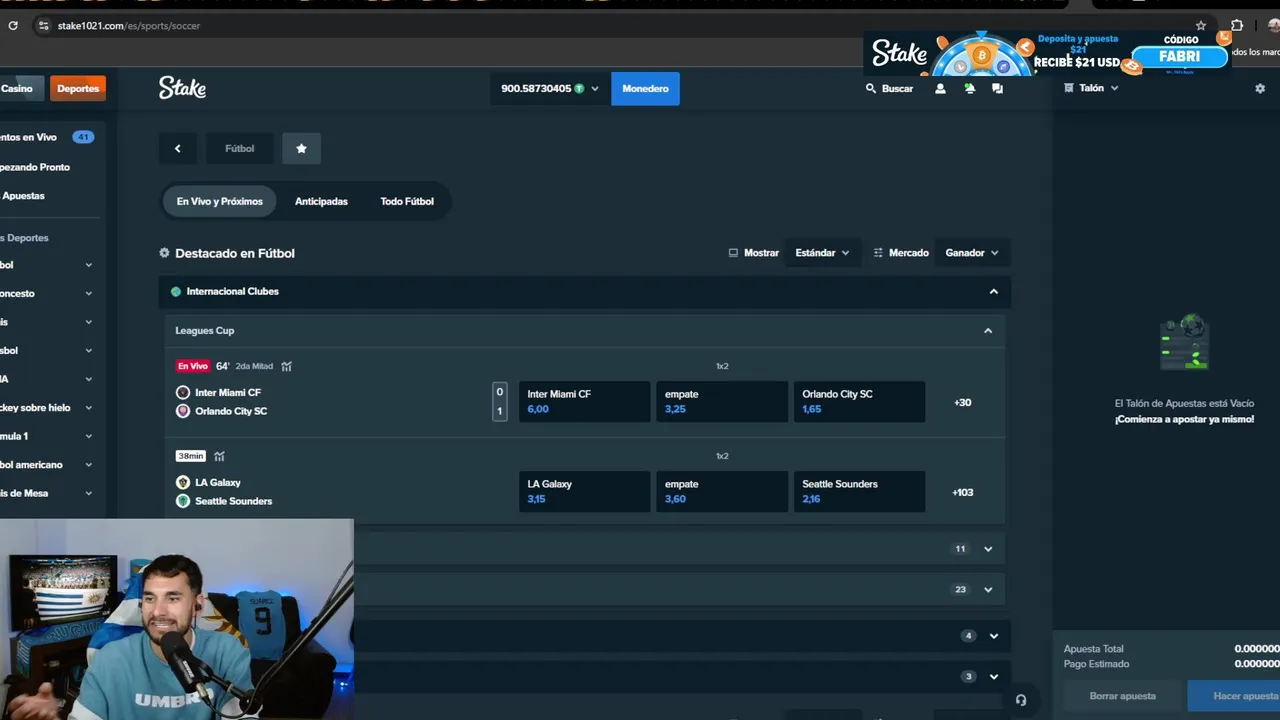Click the Hacer apuesta button

pyautogui.click(x=1234, y=696)
